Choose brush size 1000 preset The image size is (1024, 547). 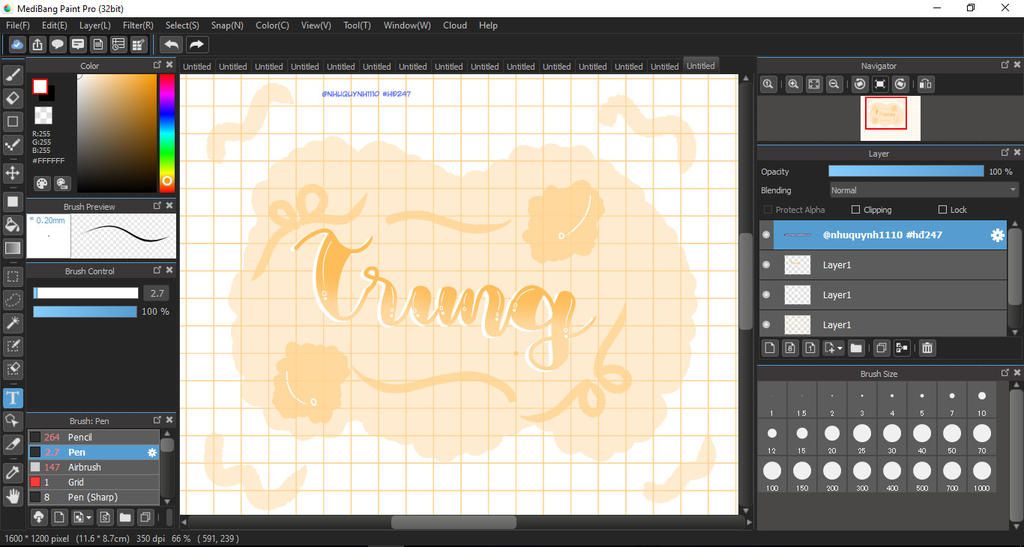982,475
